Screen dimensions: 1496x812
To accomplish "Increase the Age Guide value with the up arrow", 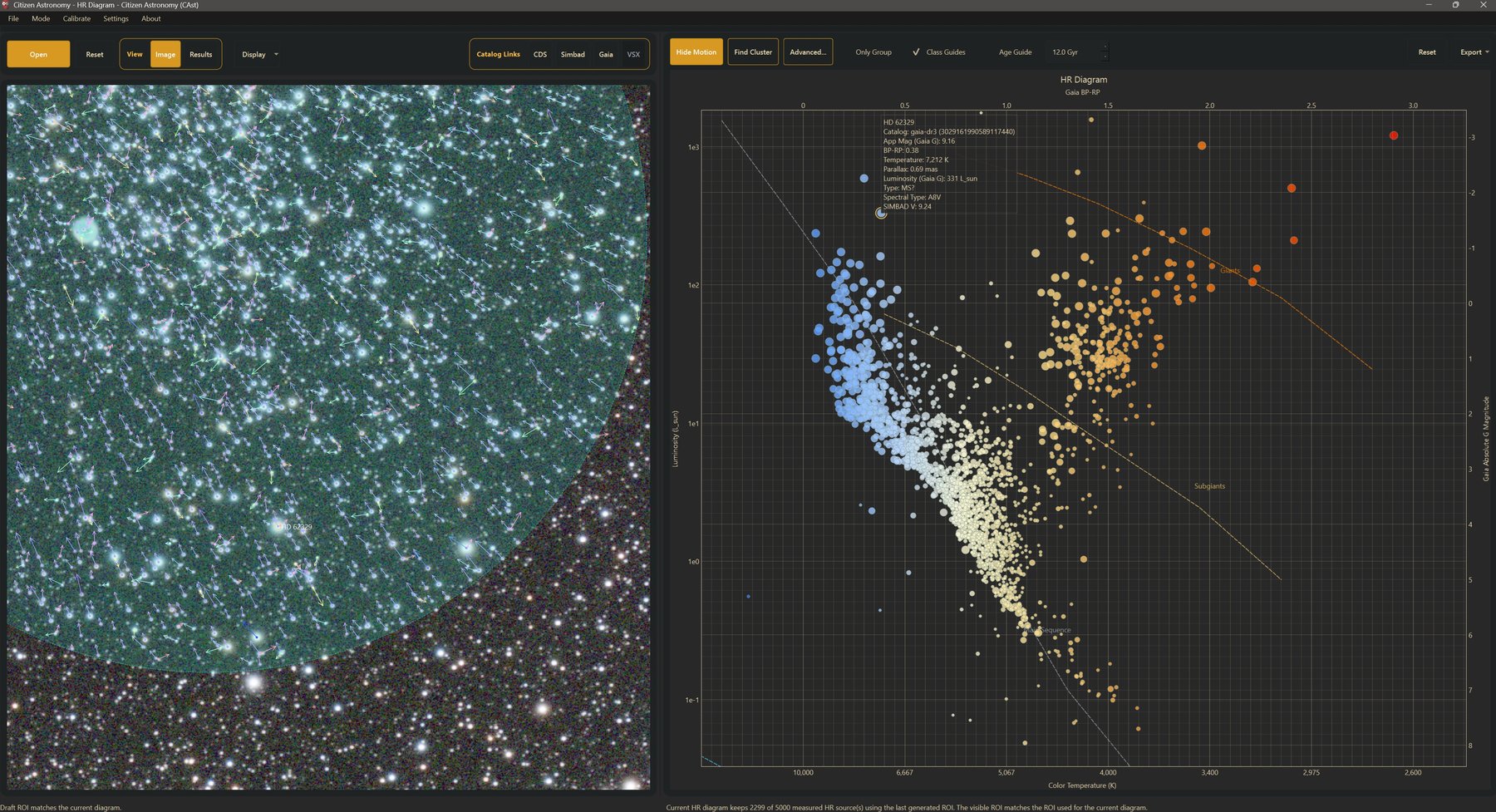I will pos(1105,47).
